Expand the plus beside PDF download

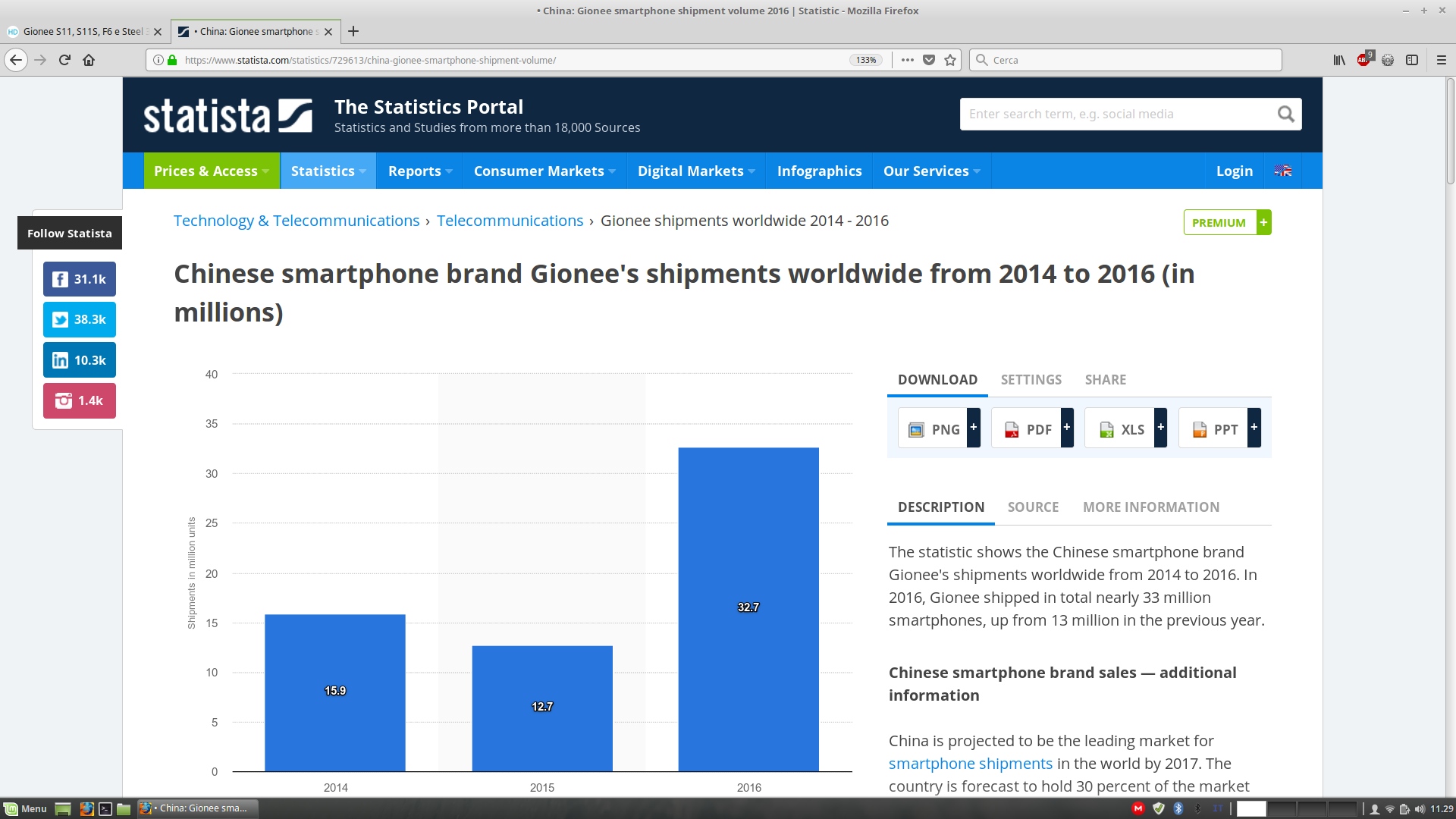tap(1067, 428)
